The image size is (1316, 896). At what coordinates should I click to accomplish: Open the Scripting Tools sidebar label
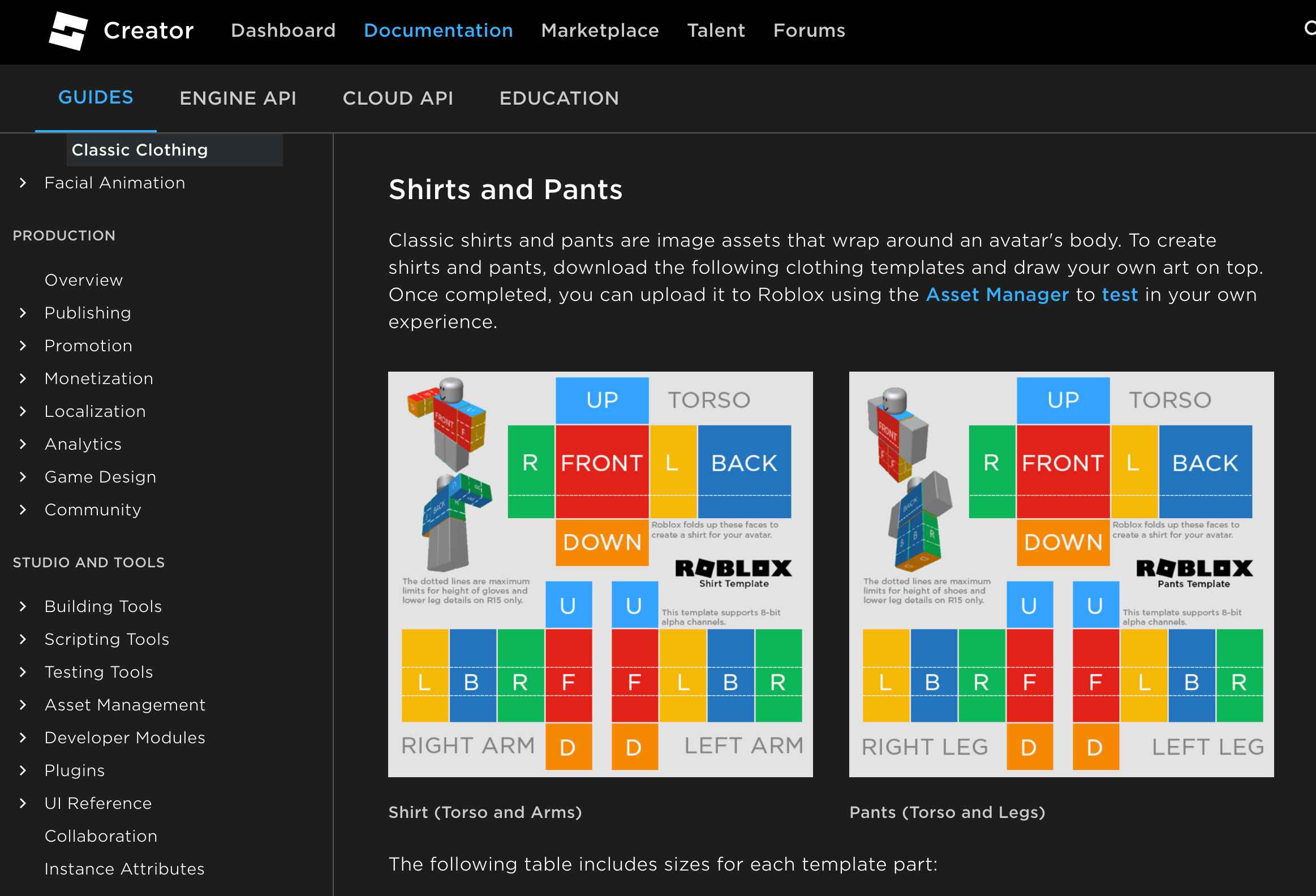[x=107, y=639]
